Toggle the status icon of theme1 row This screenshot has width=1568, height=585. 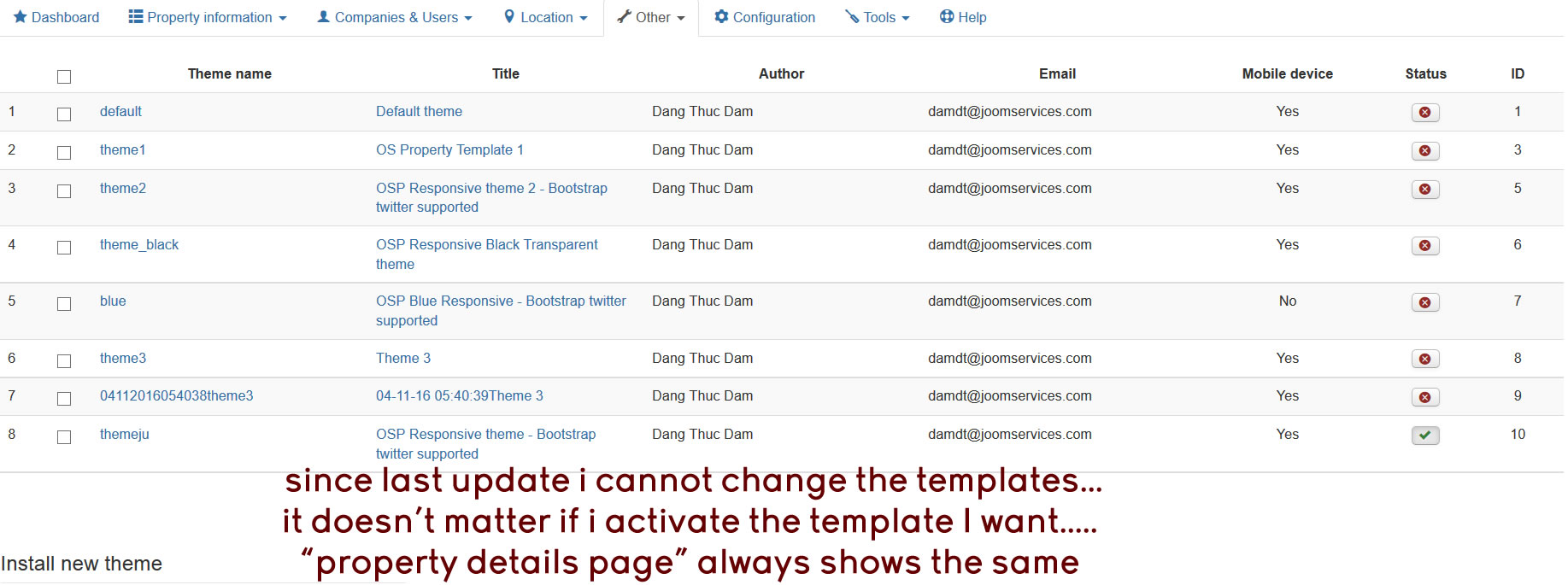[x=1424, y=151]
